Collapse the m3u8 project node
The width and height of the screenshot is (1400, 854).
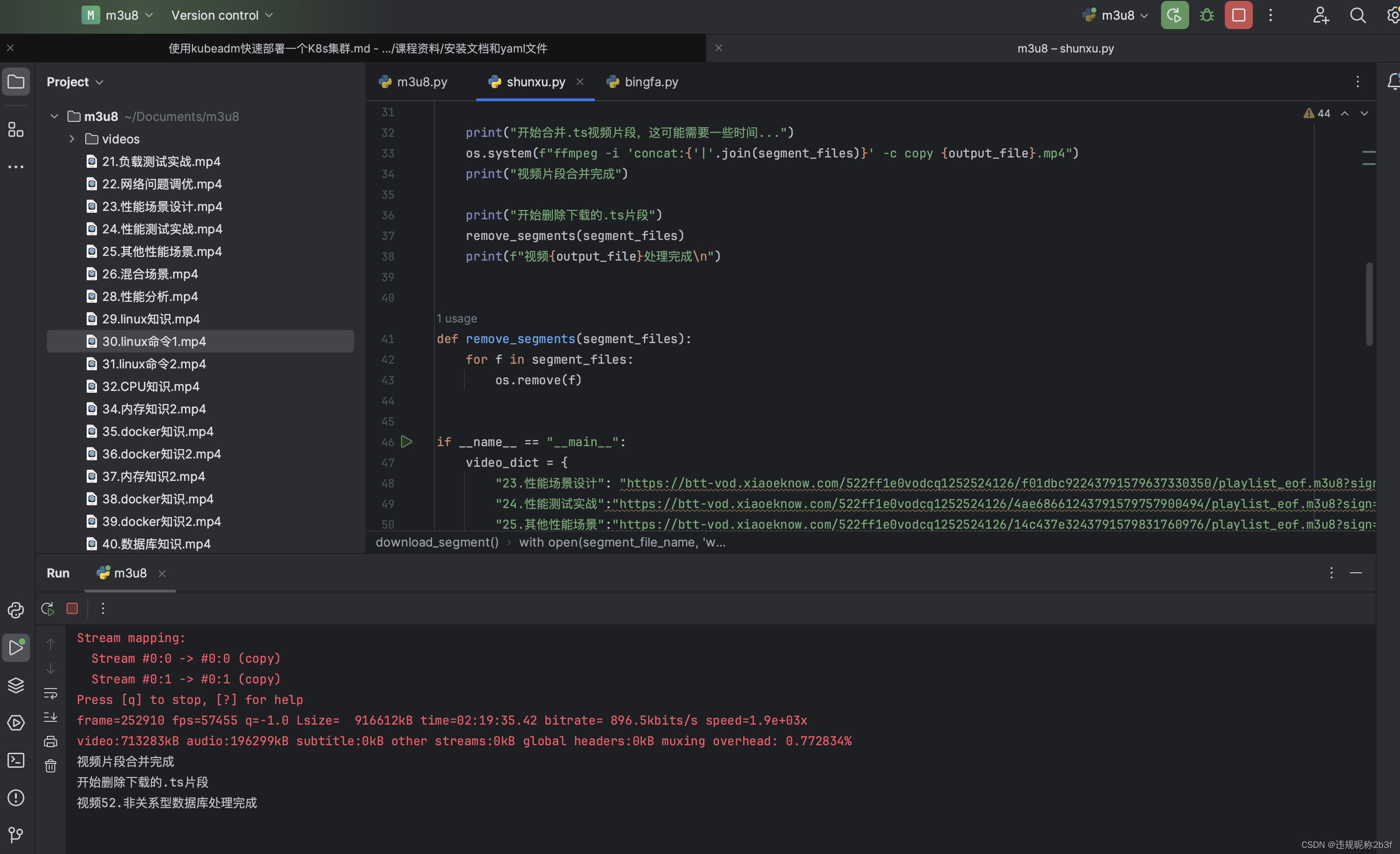click(x=53, y=116)
